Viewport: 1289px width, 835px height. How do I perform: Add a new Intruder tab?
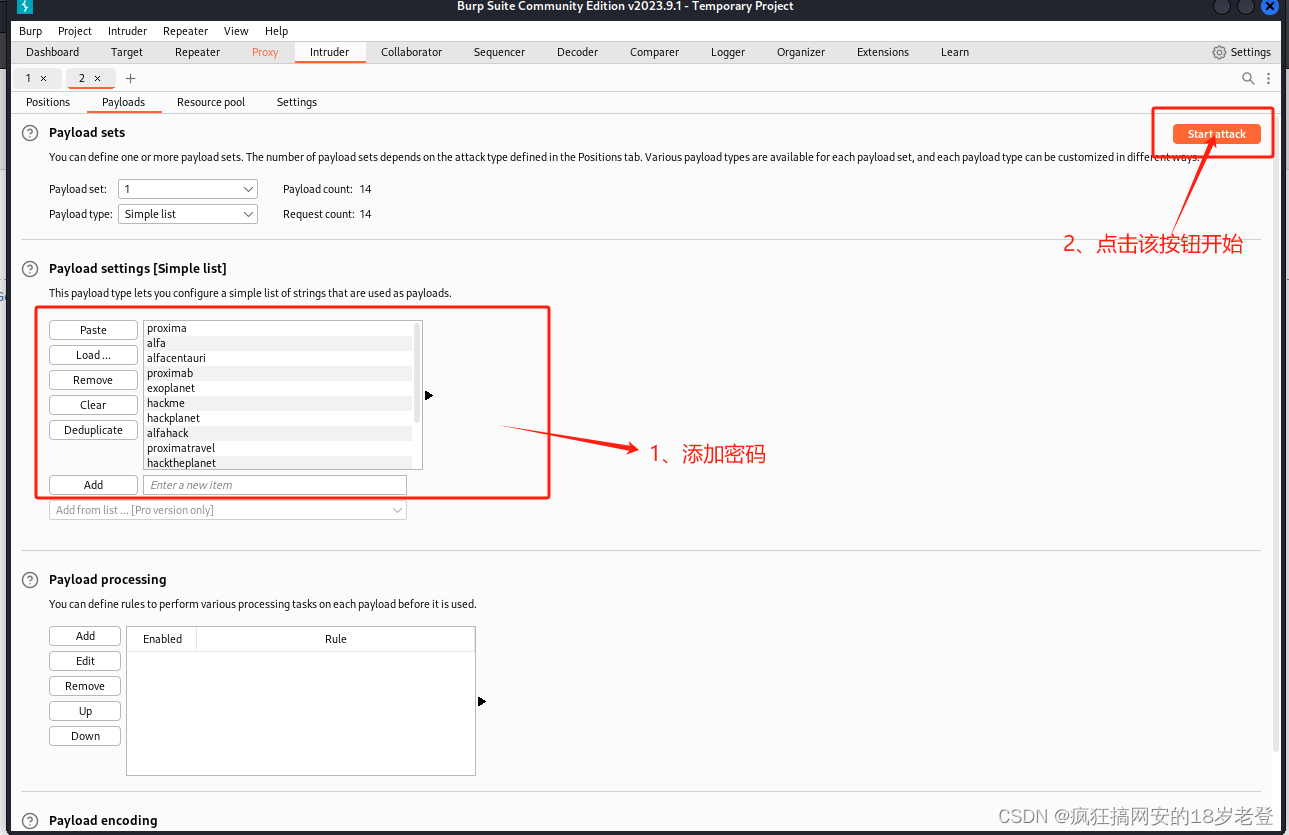pyautogui.click(x=130, y=78)
